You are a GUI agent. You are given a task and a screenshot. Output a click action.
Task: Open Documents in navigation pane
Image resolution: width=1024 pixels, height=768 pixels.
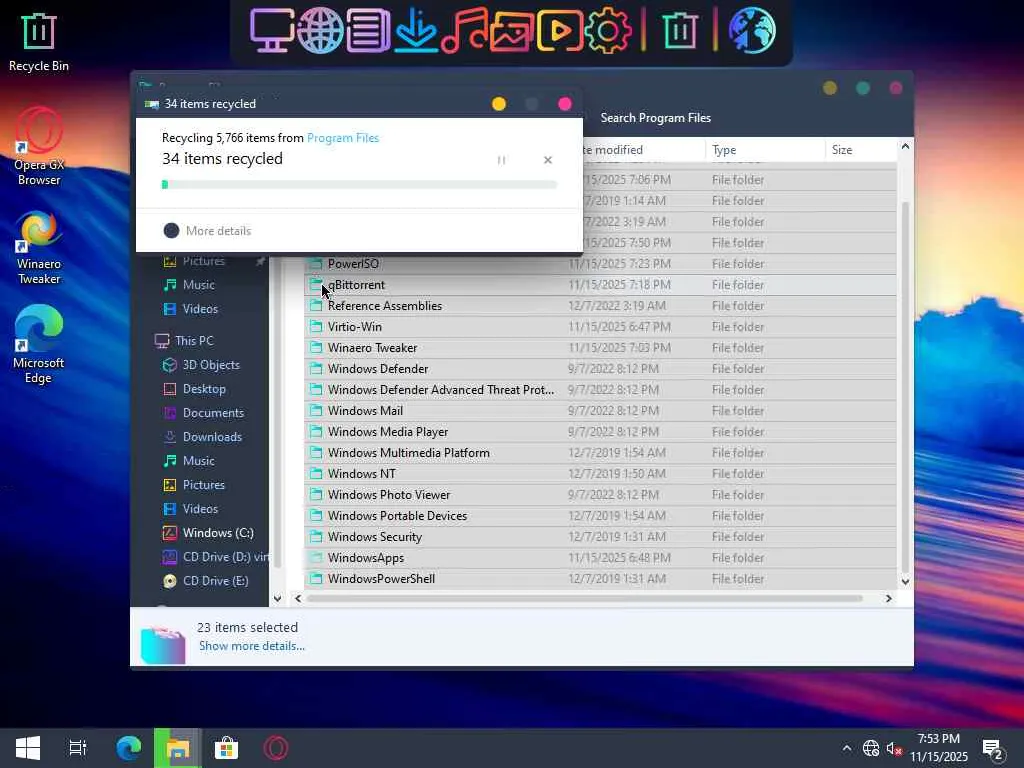pyautogui.click(x=203, y=413)
